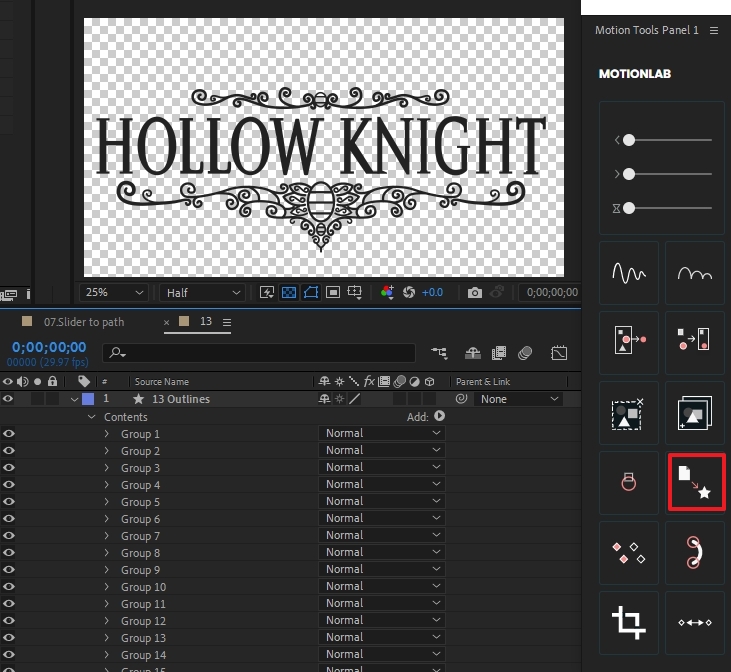Screen dimensions: 731x672
Task: Click the shapes-to-dots extract tool icon
Action: [x=628, y=343]
